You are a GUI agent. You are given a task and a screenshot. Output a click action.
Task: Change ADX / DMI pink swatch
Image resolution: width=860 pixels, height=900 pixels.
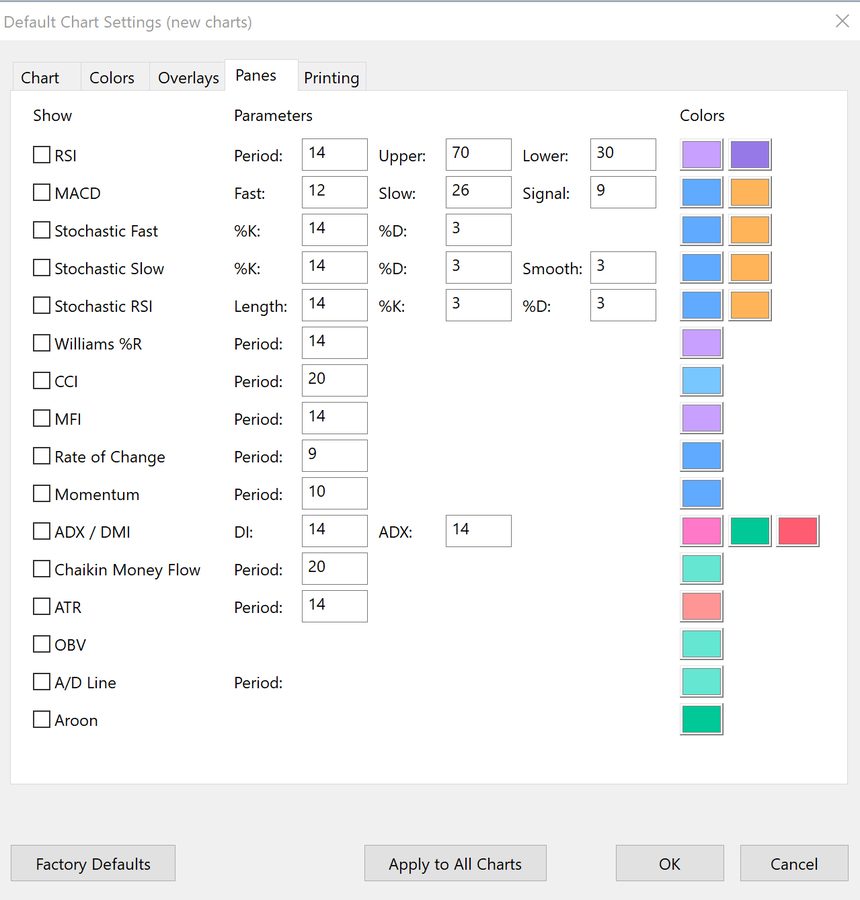pos(702,531)
